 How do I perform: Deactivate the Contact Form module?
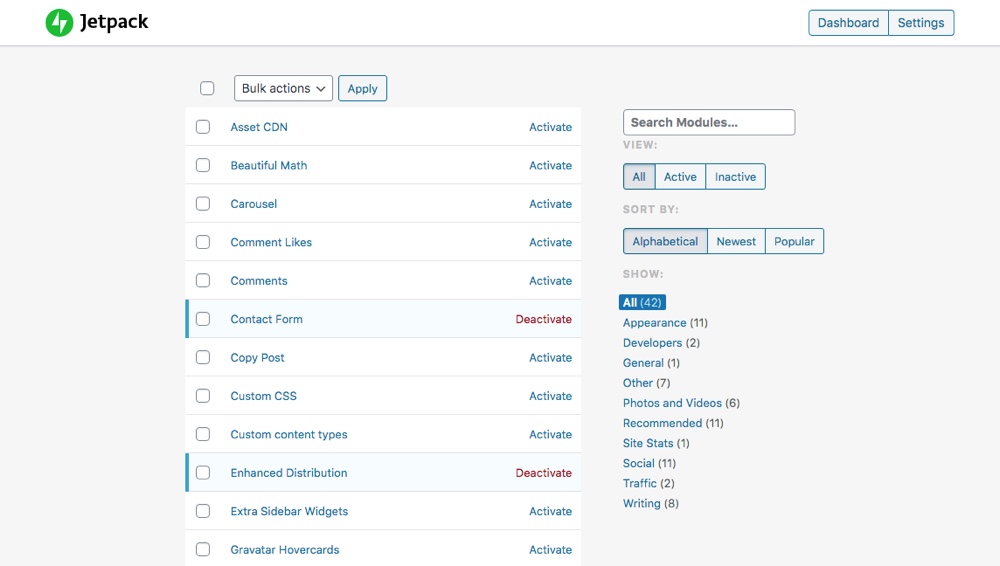point(543,318)
